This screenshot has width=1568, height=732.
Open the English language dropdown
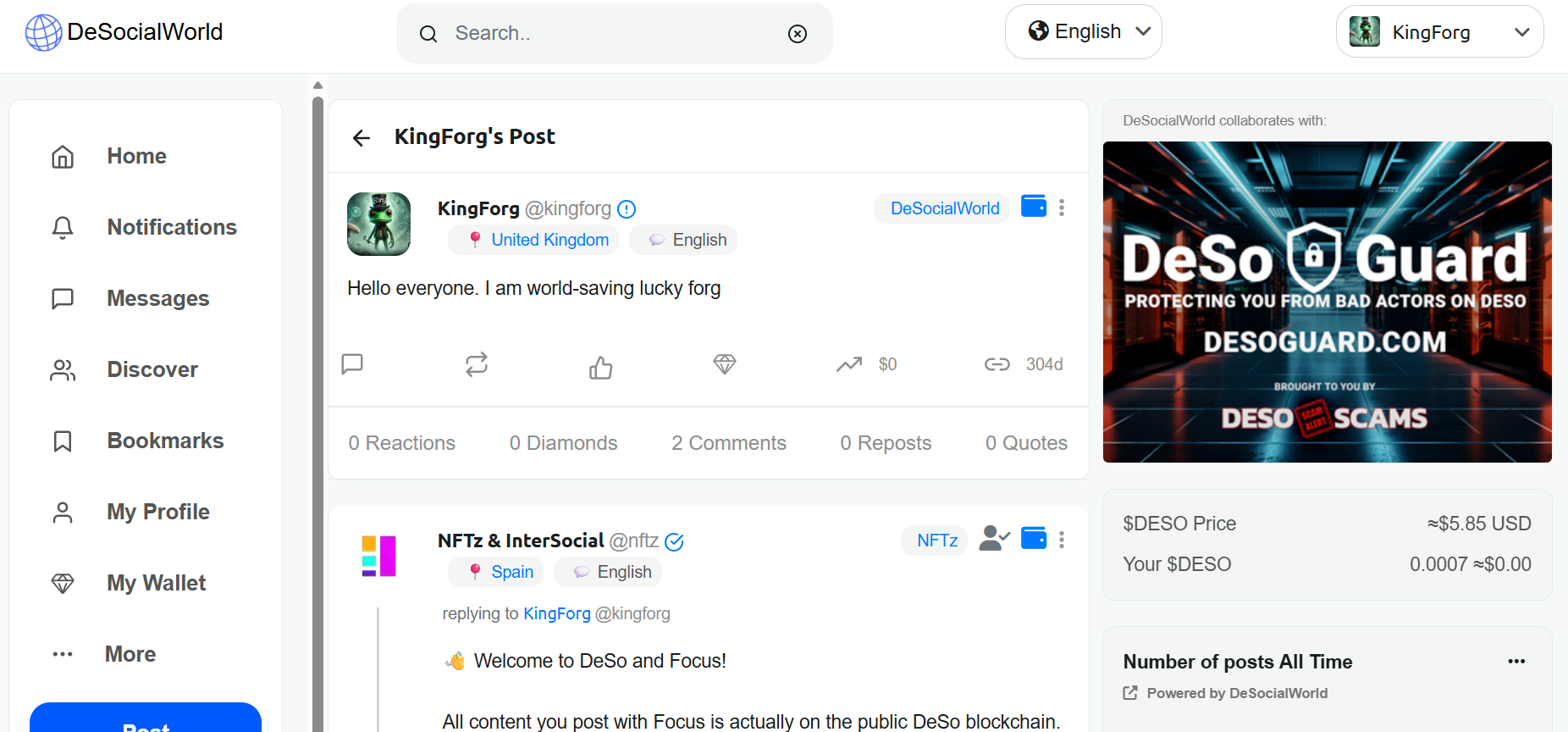(x=1083, y=31)
